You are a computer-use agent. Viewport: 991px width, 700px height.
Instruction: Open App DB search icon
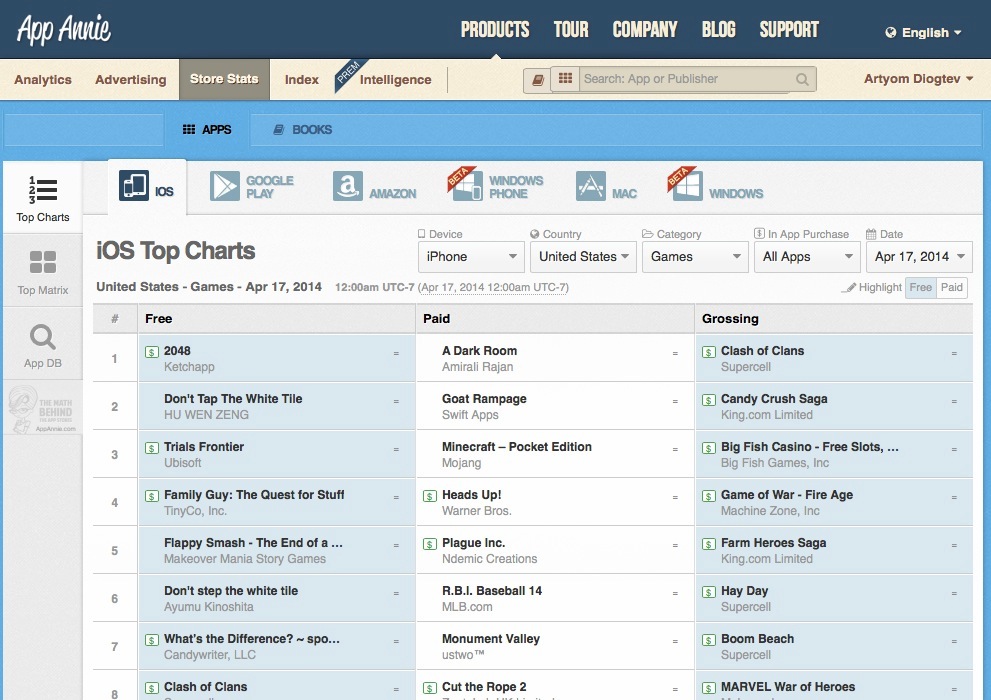pos(42,337)
